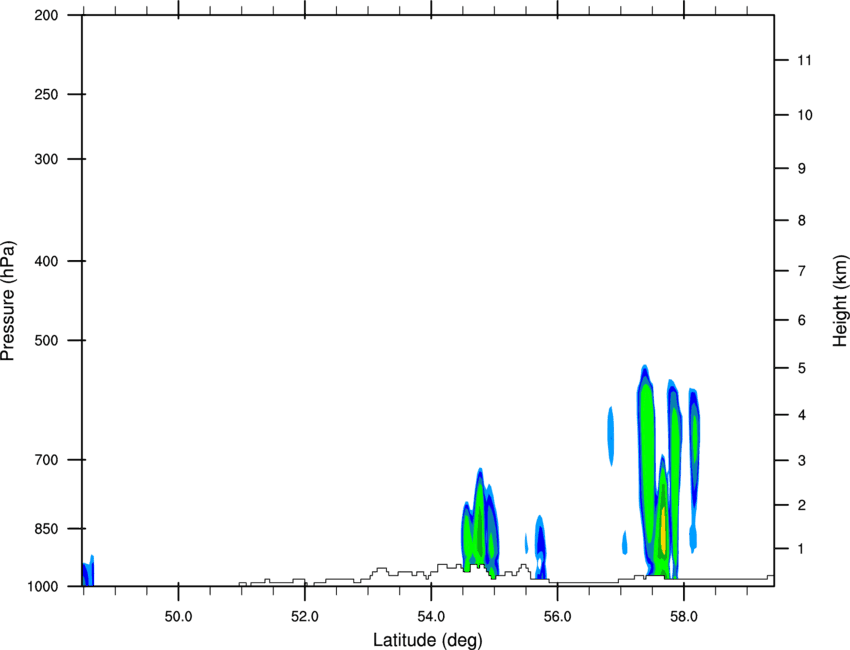This screenshot has height=650, width=850.
Task: Click the isolated light-blue blob near latitude 56.9
Action: pos(611,436)
